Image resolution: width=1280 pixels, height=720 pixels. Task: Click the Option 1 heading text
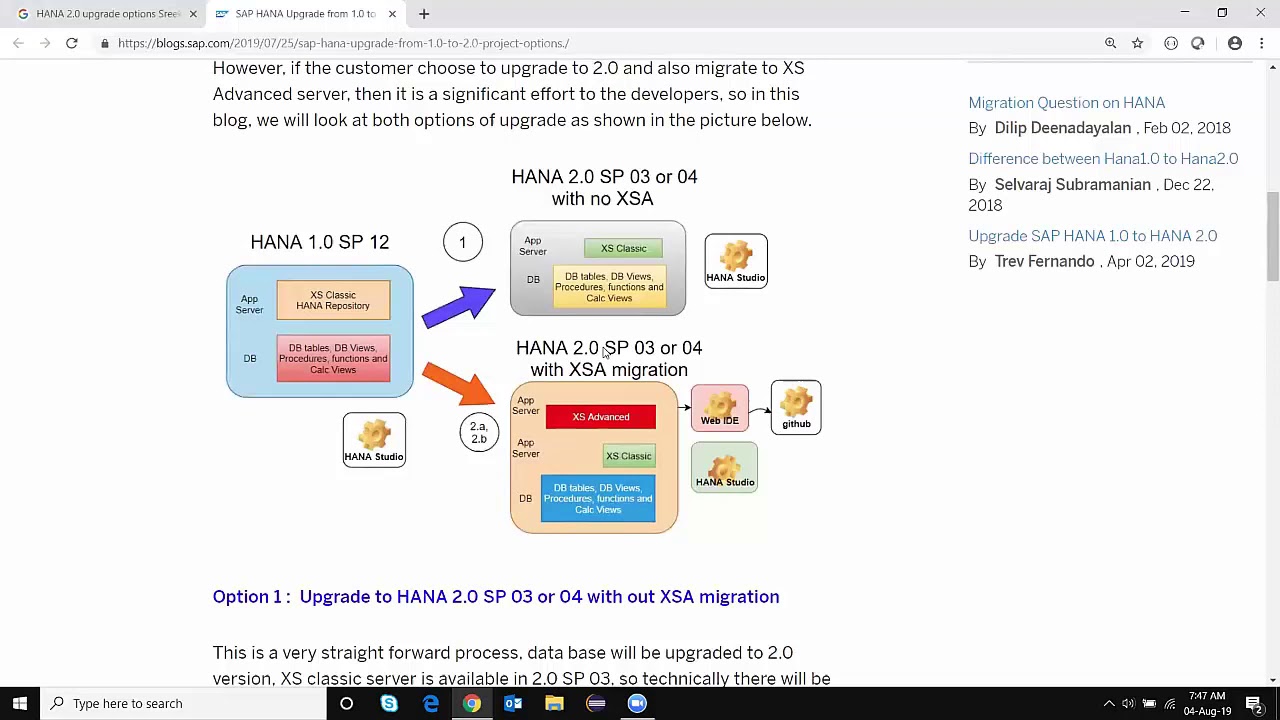coord(496,597)
